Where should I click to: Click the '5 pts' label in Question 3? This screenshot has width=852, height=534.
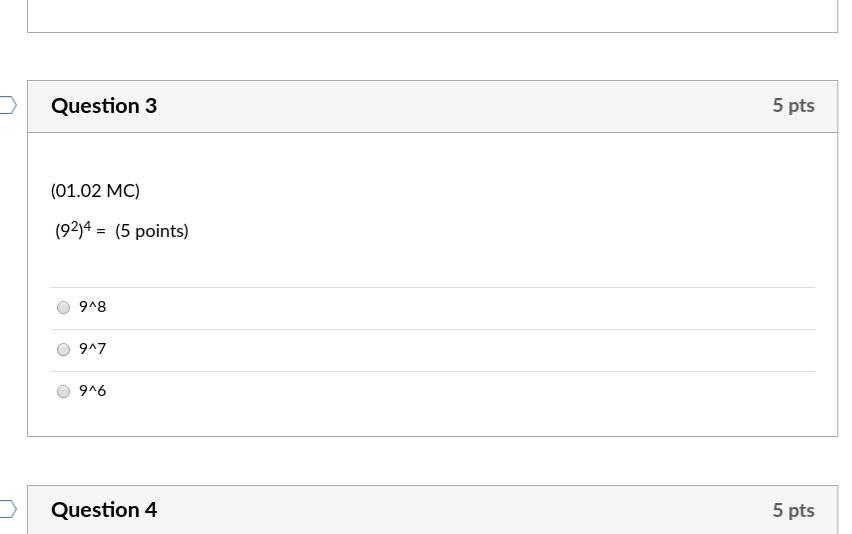coord(793,105)
